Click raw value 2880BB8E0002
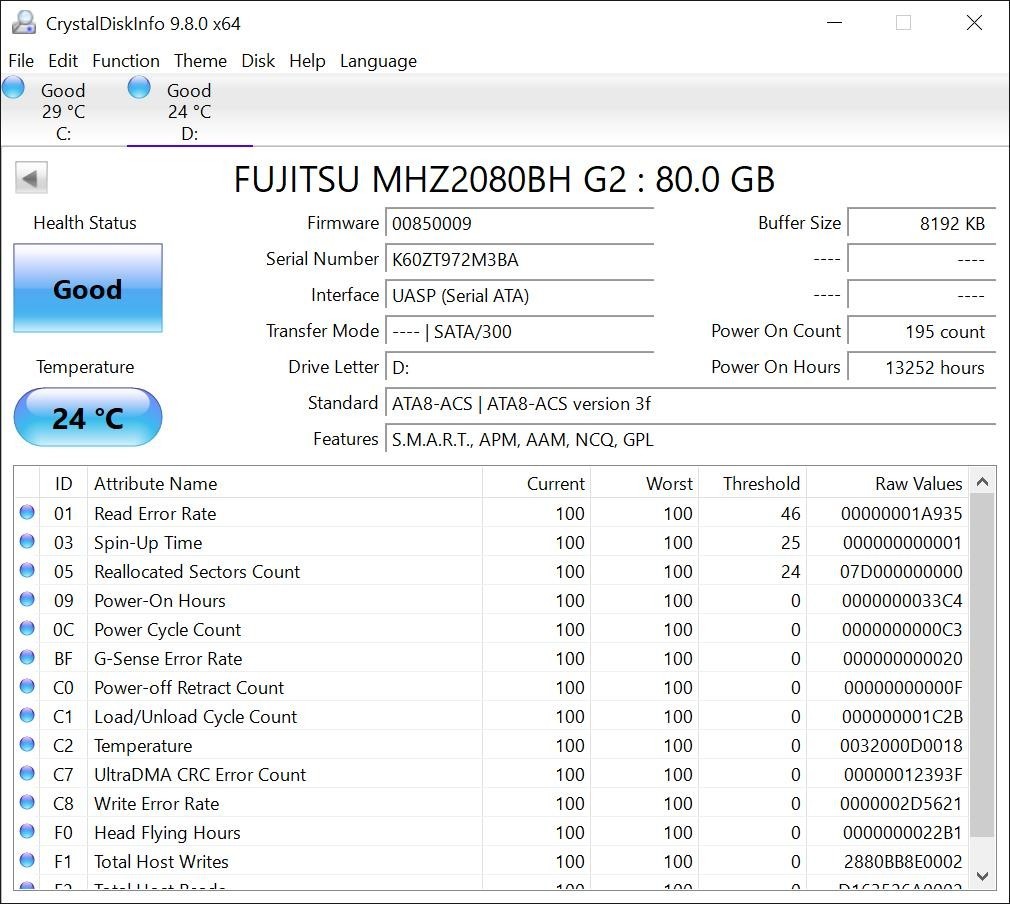This screenshot has height=904, width=1010. [902, 861]
